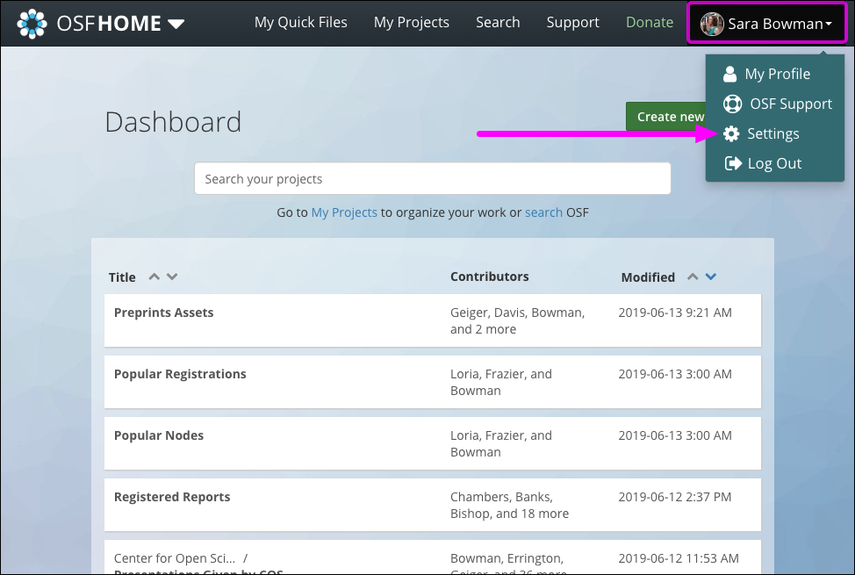Sort Title descending with down chevron
This screenshot has height=575, width=855.
(172, 276)
